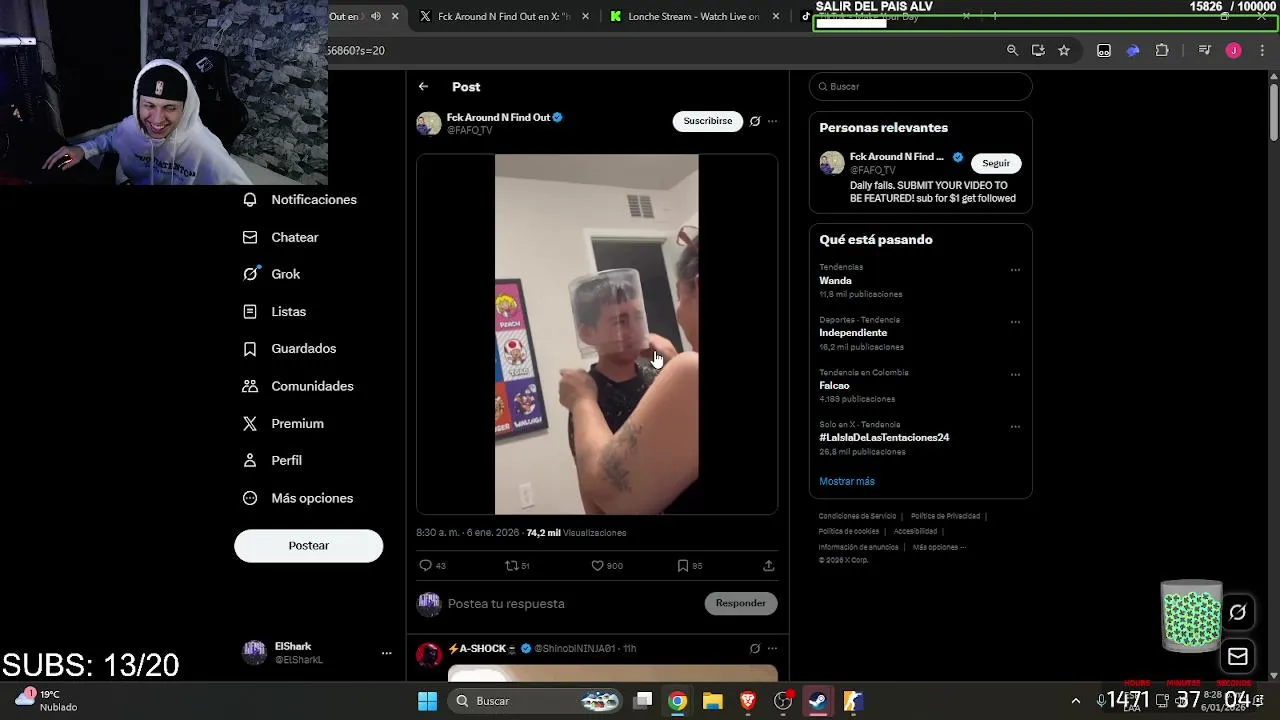Click the Postear button
This screenshot has width=1280, height=720.
coord(308,546)
